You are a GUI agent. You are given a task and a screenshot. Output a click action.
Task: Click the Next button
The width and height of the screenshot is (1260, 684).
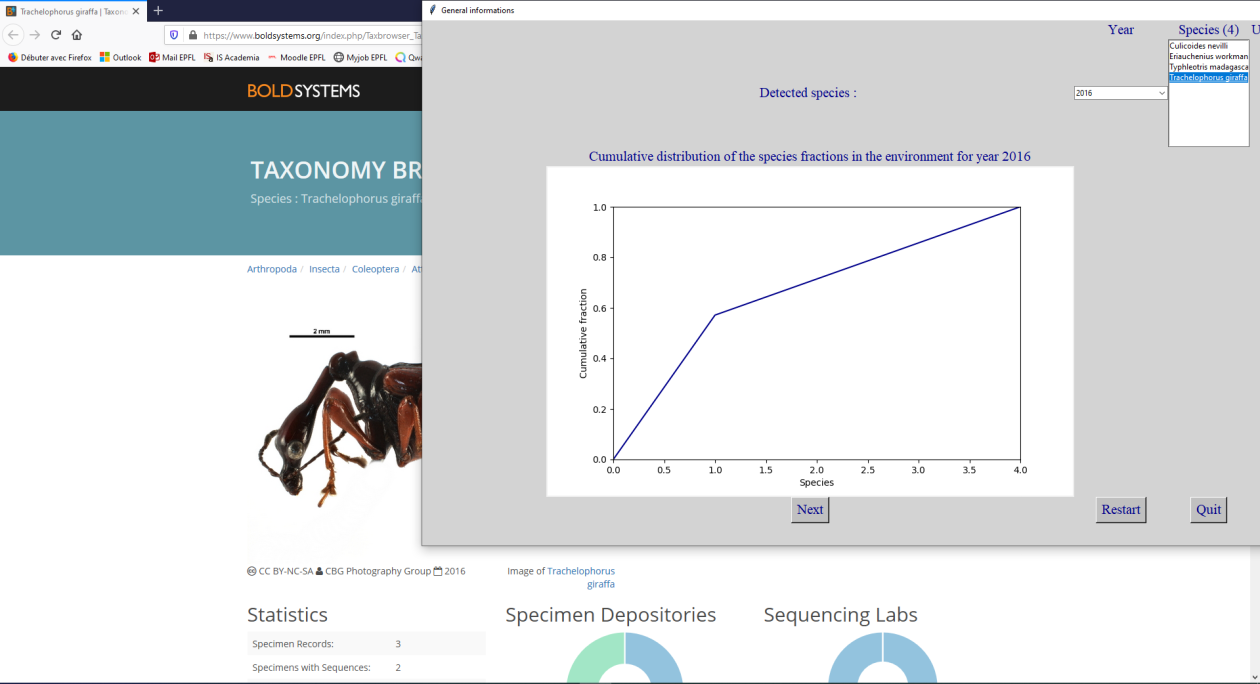(810, 510)
